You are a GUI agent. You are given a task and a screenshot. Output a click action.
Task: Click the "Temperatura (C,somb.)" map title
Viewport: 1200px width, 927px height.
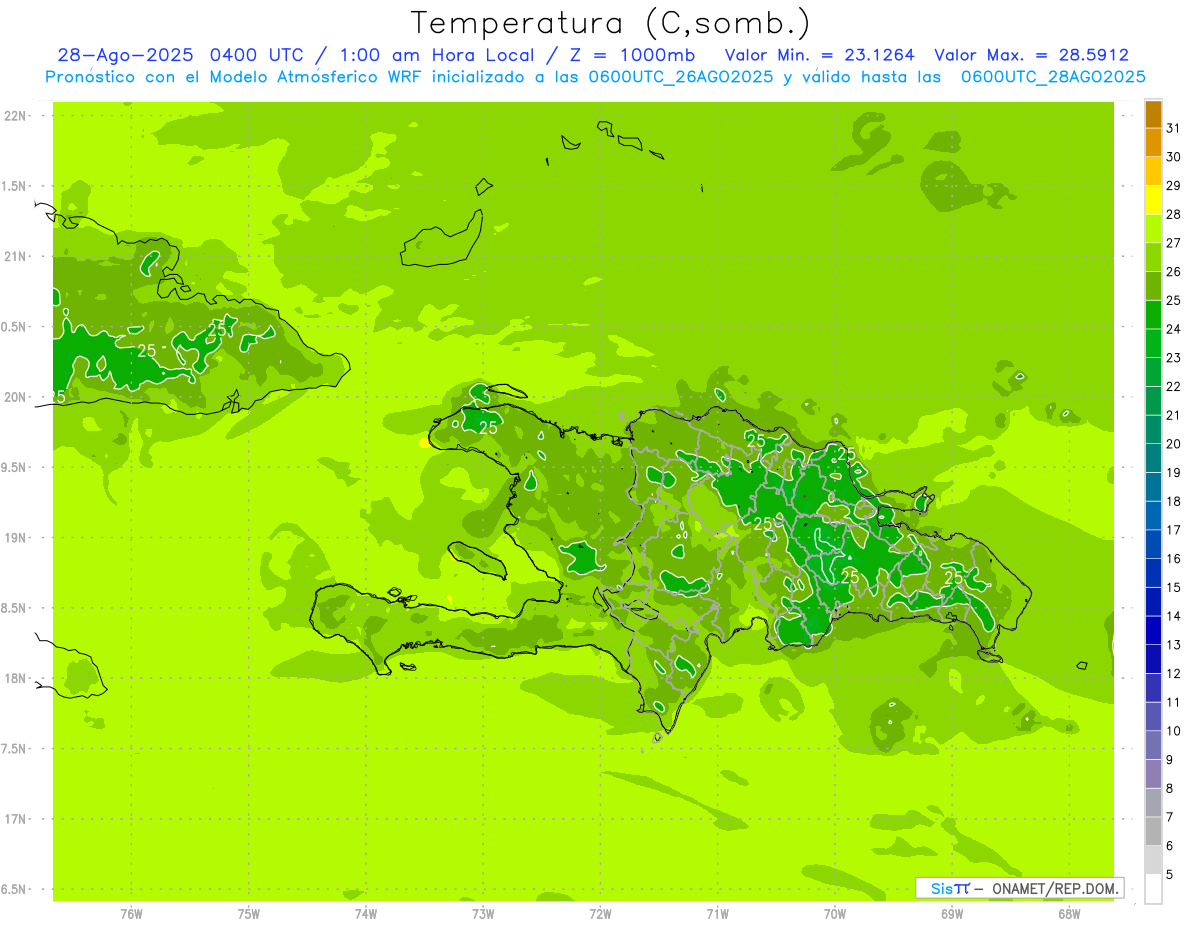(610, 23)
